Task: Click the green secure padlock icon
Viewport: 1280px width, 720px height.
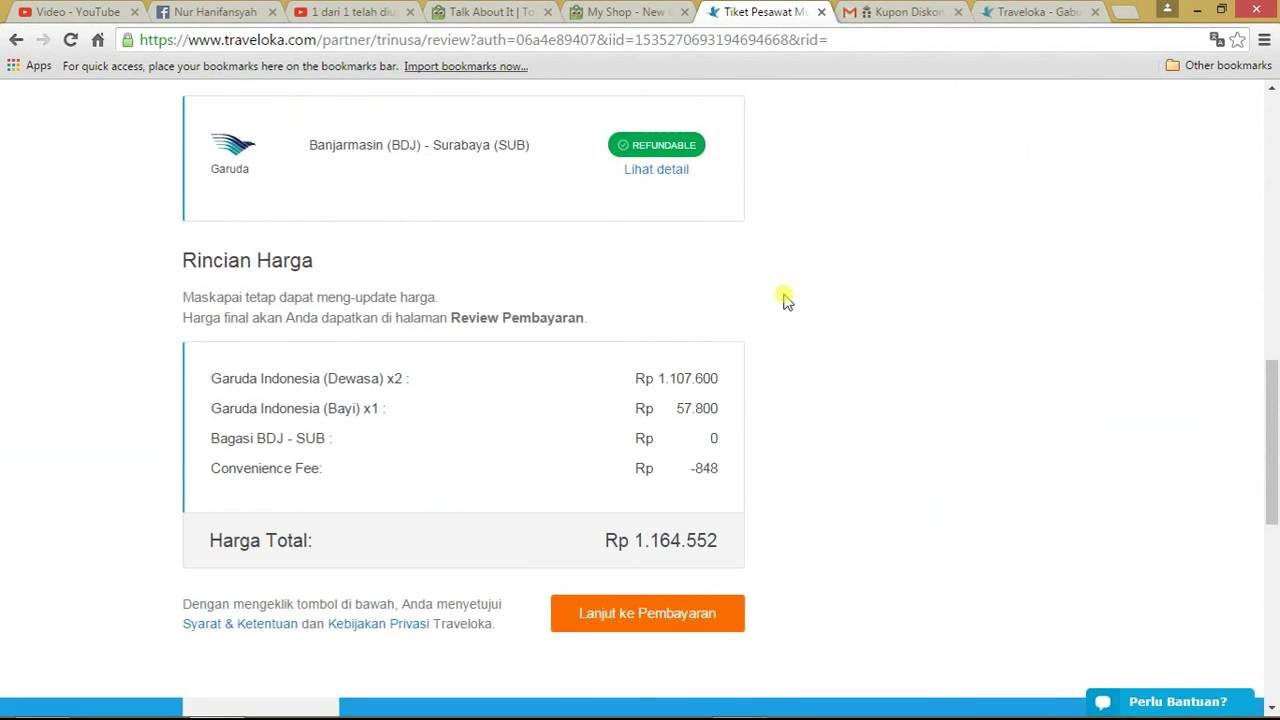Action: pos(127,40)
